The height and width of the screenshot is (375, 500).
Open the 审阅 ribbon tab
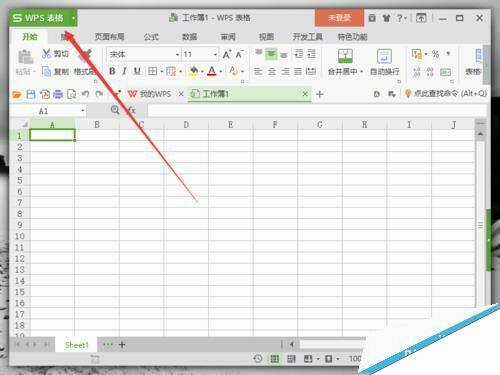tap(228, 37)
